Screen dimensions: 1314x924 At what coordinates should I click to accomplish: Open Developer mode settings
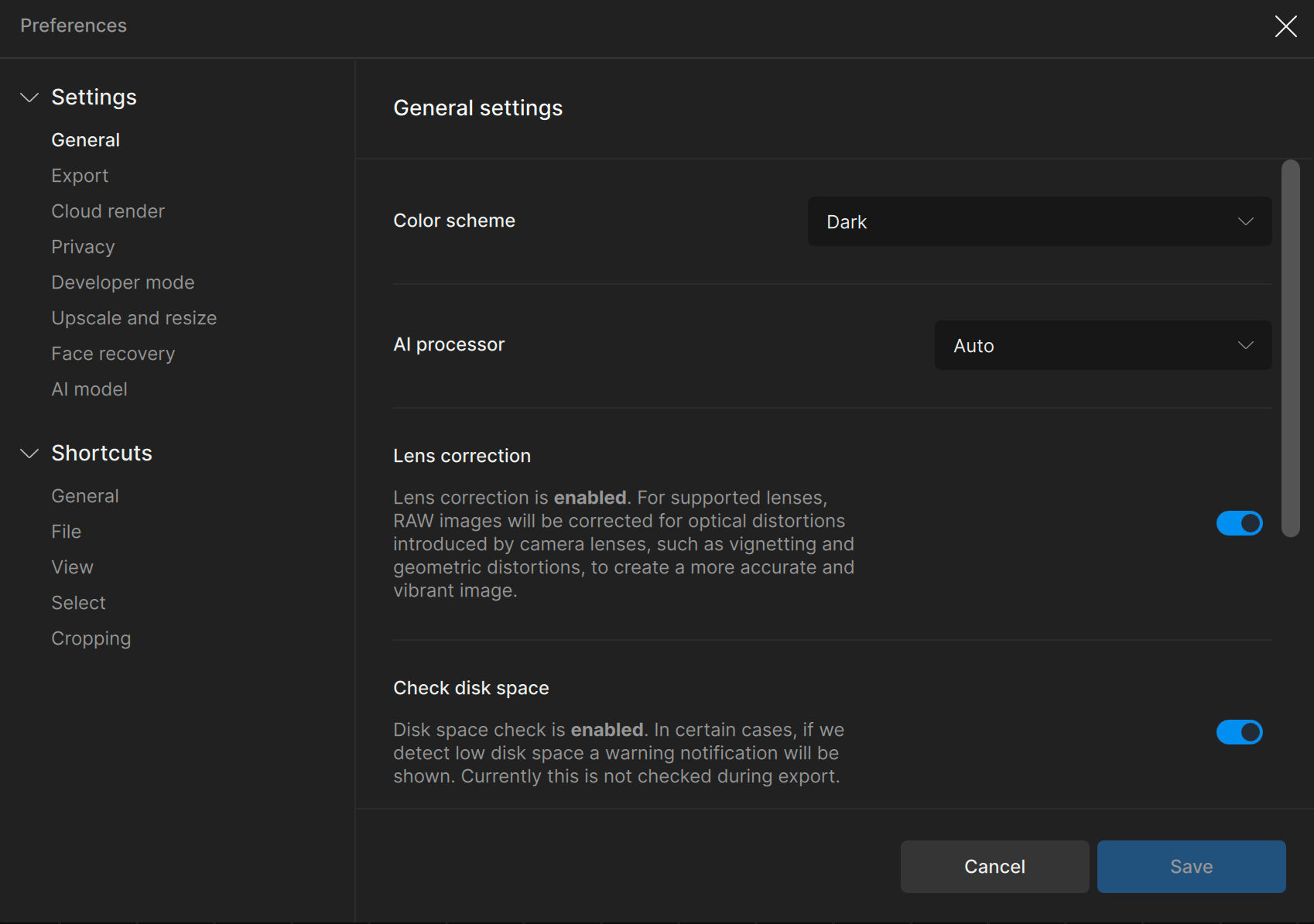pos(122,282)
